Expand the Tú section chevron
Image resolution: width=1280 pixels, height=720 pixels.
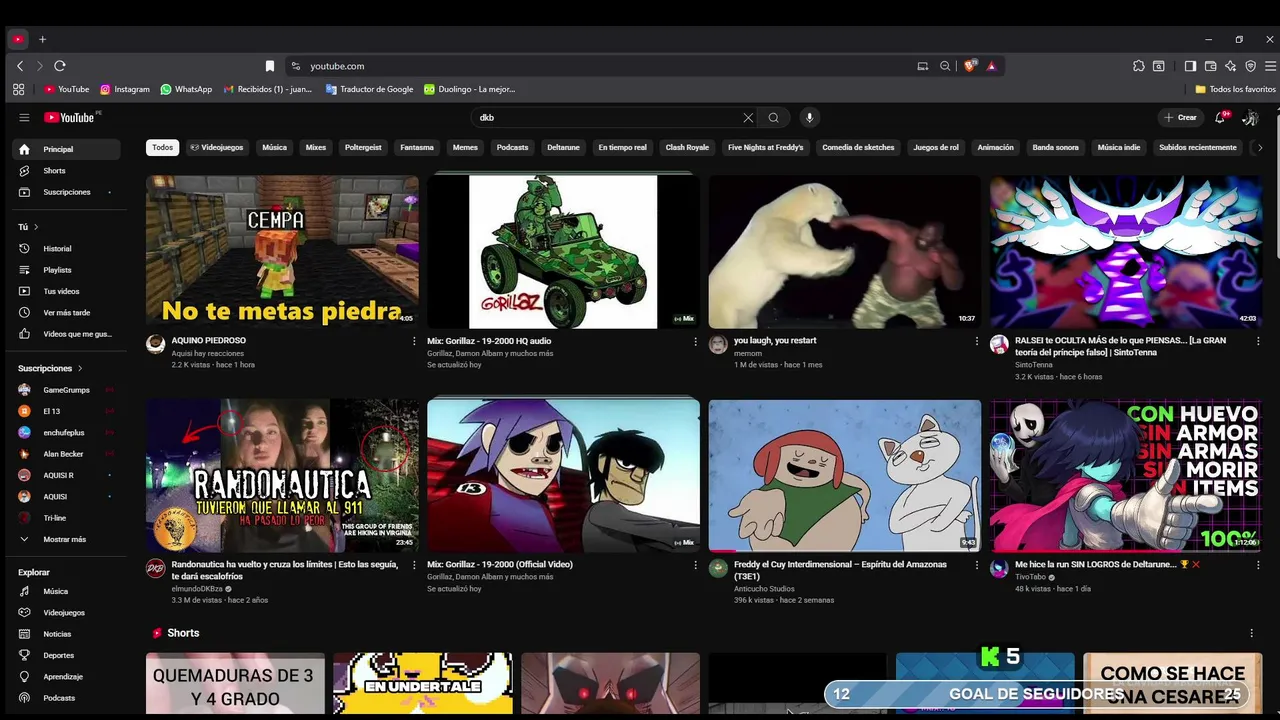pos(36,227)
